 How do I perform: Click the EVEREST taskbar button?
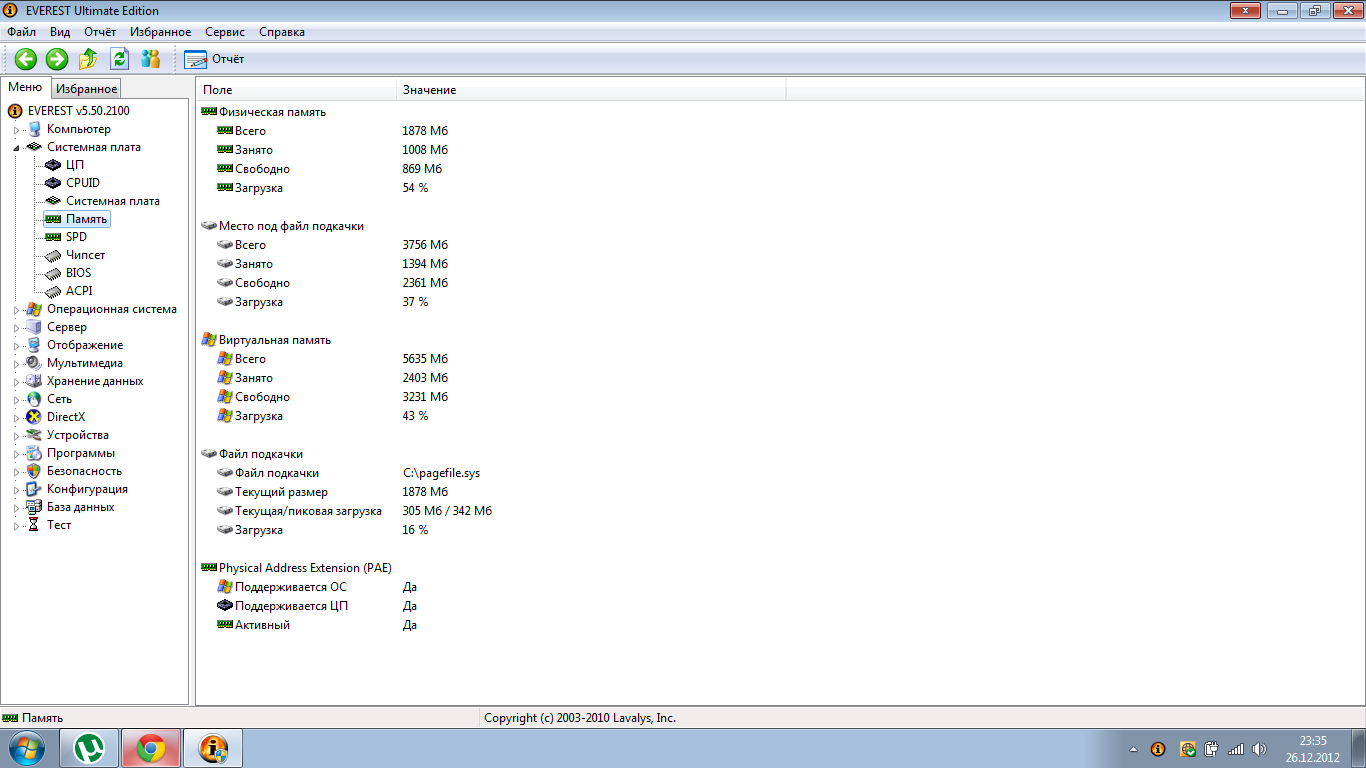(x=213, y=748)
